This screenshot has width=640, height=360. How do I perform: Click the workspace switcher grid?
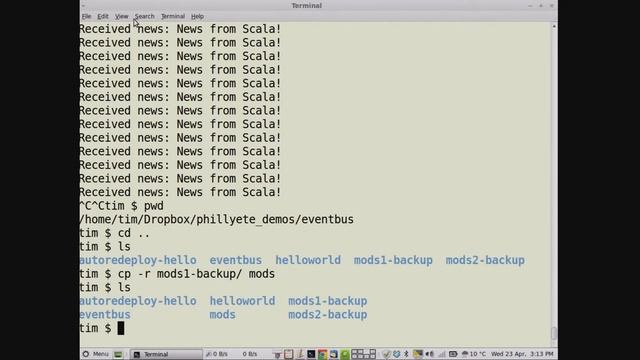[363, 354]
